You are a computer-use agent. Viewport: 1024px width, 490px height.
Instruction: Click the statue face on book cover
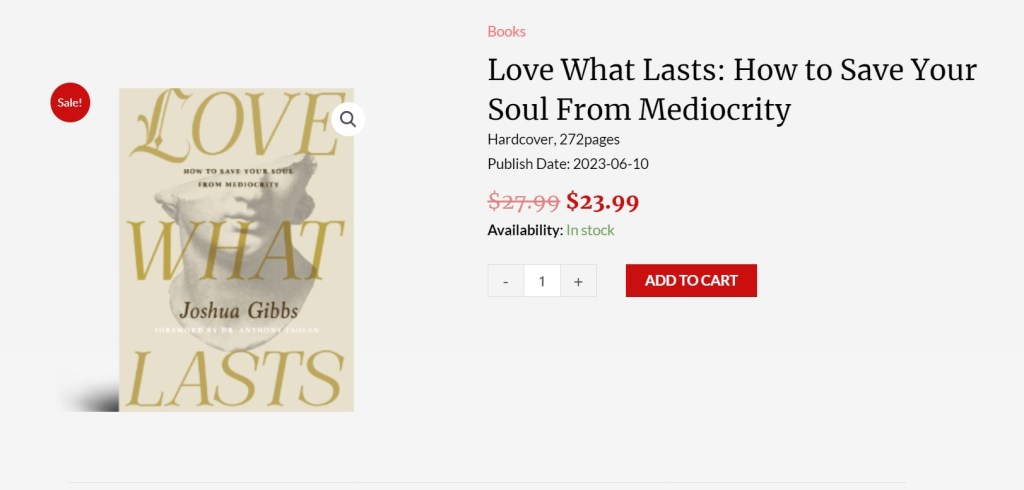tap(250, 215)
